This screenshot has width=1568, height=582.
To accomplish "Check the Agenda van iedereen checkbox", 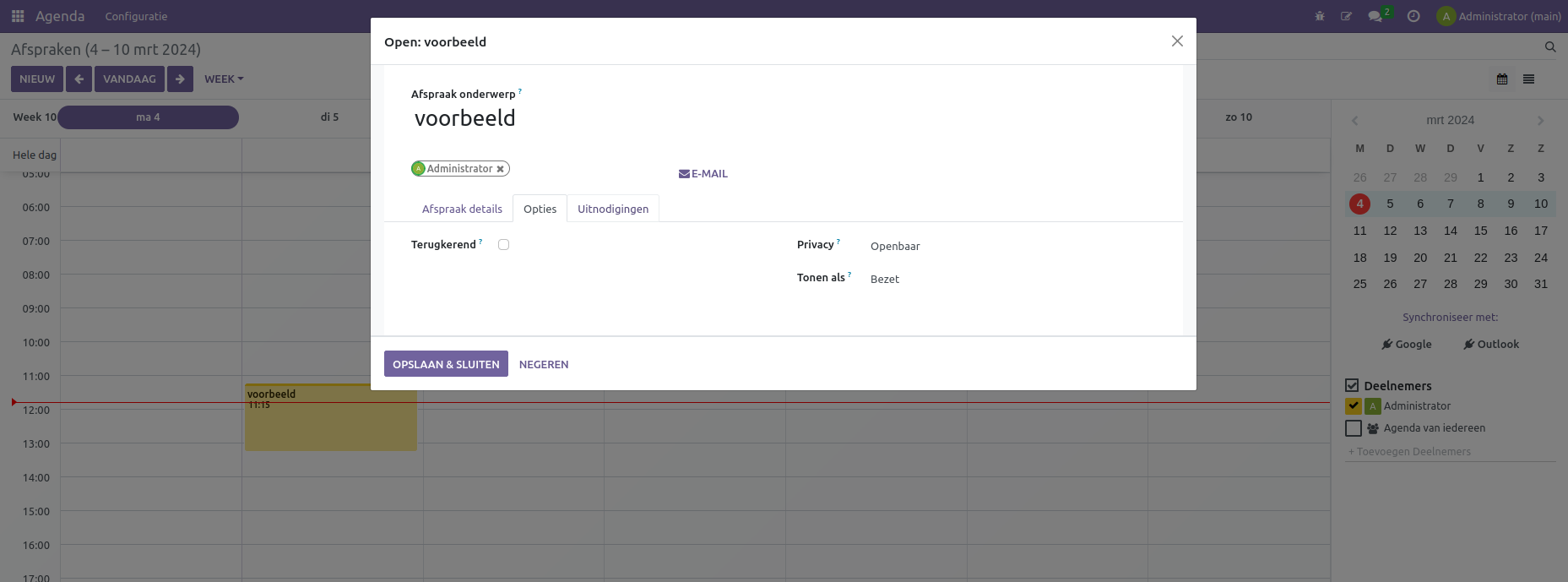I will [x=1354, y=428].
